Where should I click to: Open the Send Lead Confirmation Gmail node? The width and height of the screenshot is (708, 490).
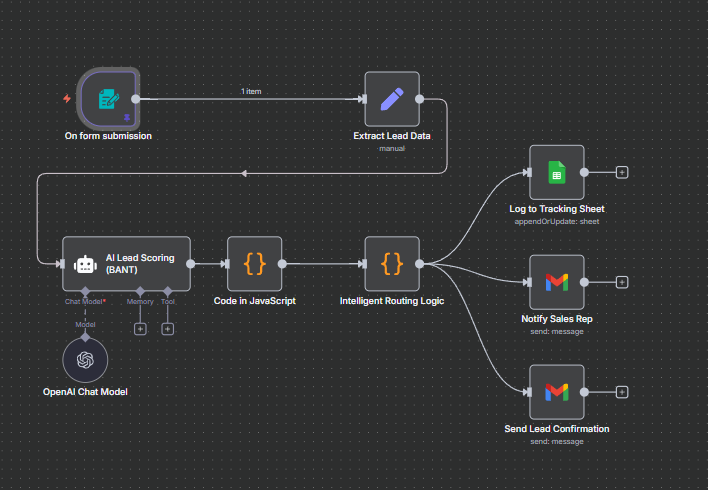[556, 392]
